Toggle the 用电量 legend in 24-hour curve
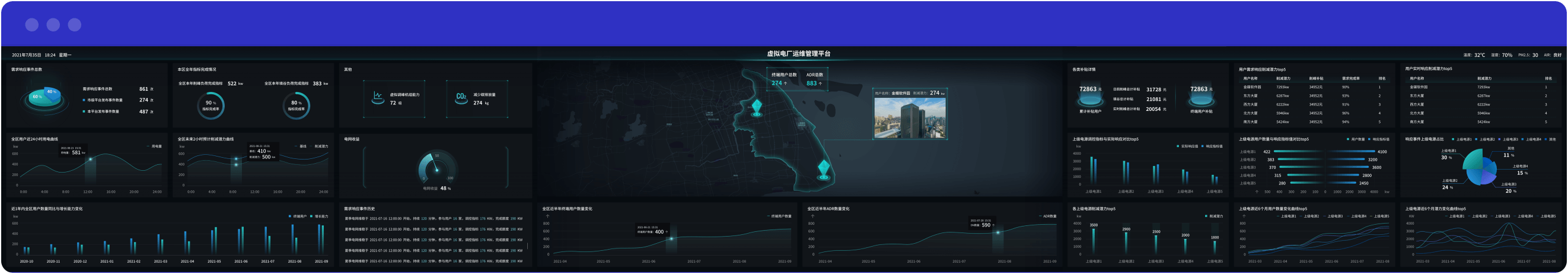1568x274 pixels. pos(156,146)
